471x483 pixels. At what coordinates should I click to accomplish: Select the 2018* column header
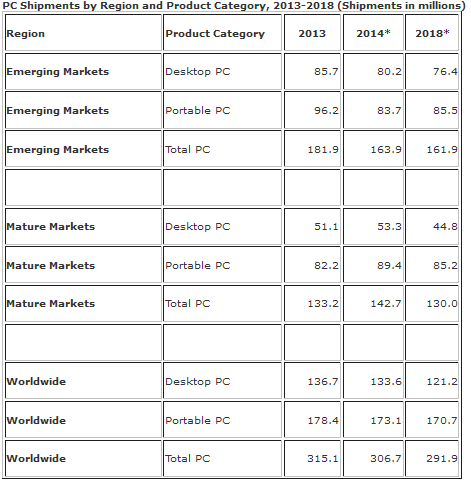[432, 33]
